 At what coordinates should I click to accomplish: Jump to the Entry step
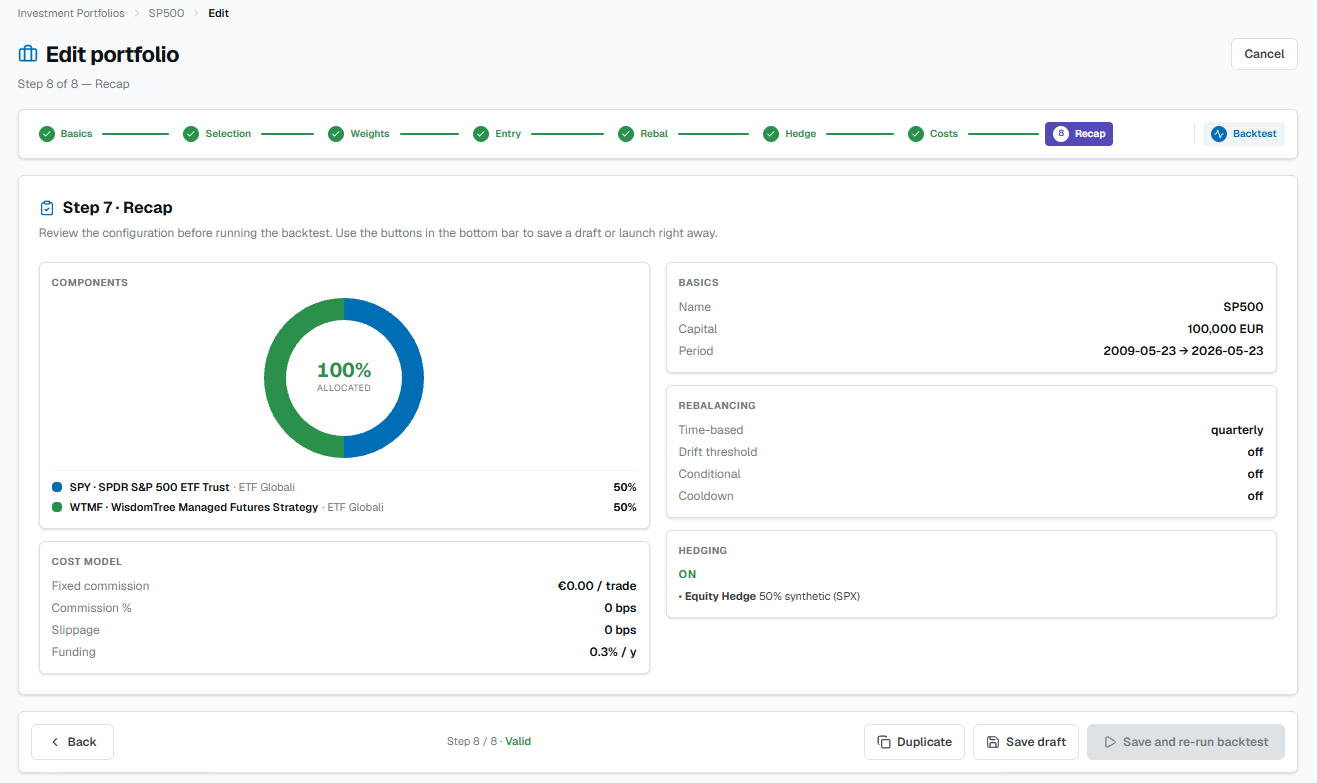pyautogui.click(x=497, y=134)
